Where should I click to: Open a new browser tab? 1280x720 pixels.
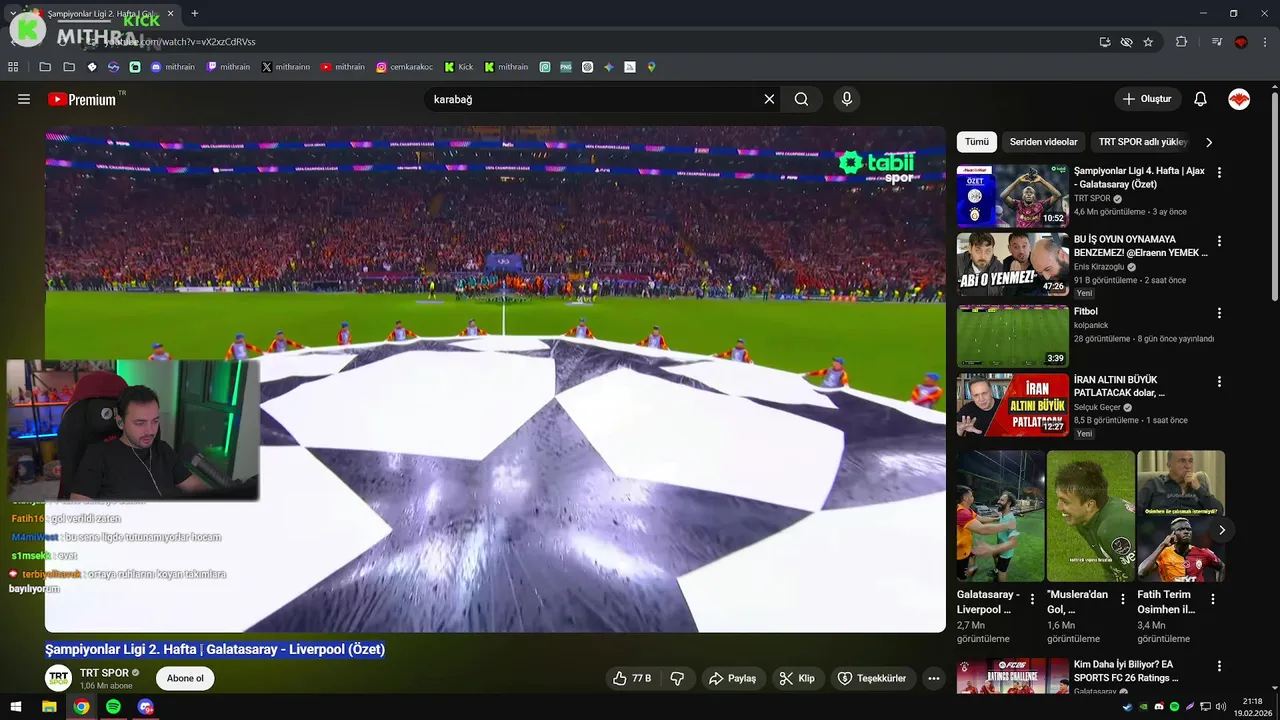point(194,13)
